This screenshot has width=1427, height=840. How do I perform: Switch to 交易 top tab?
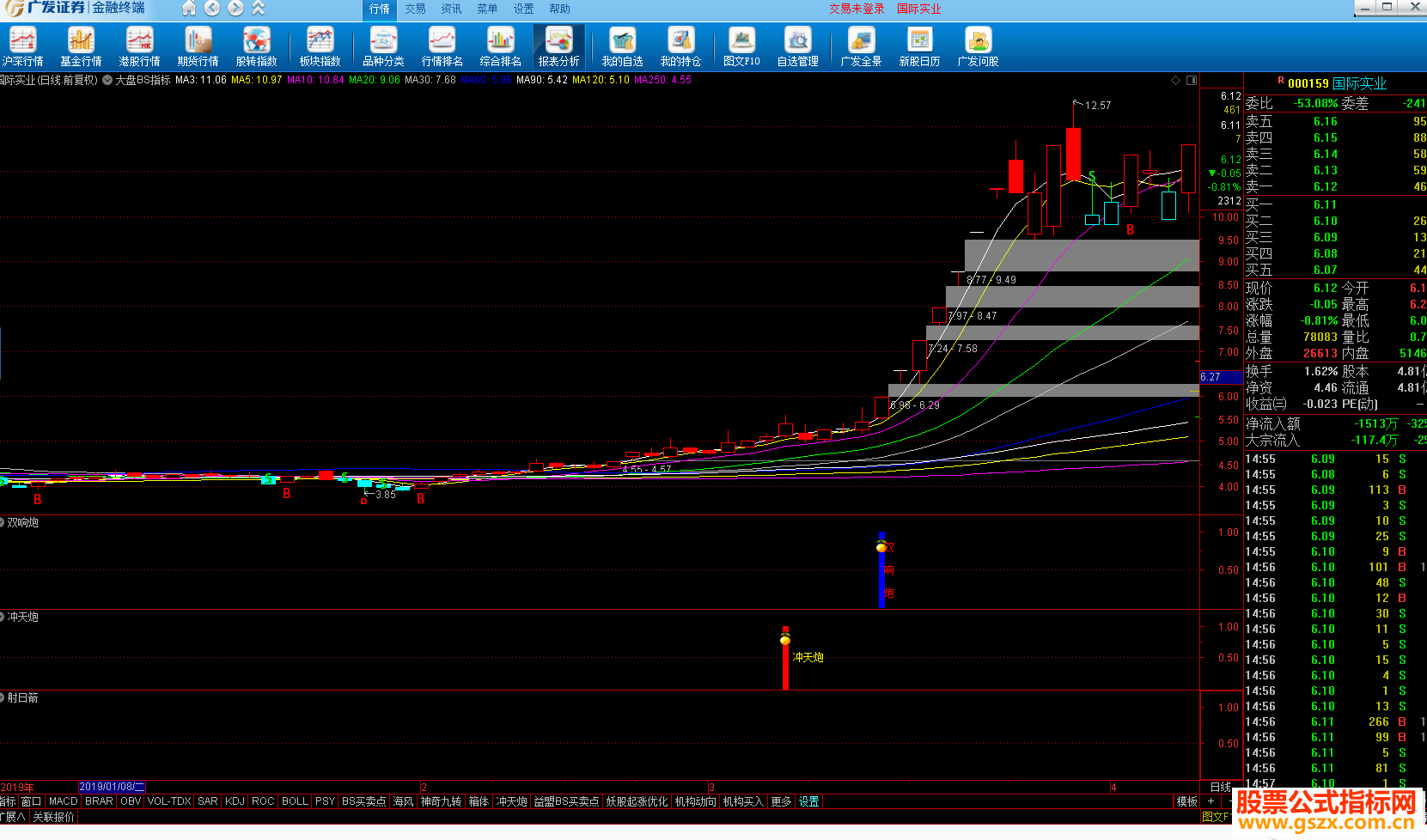click(x=415, y=9)
